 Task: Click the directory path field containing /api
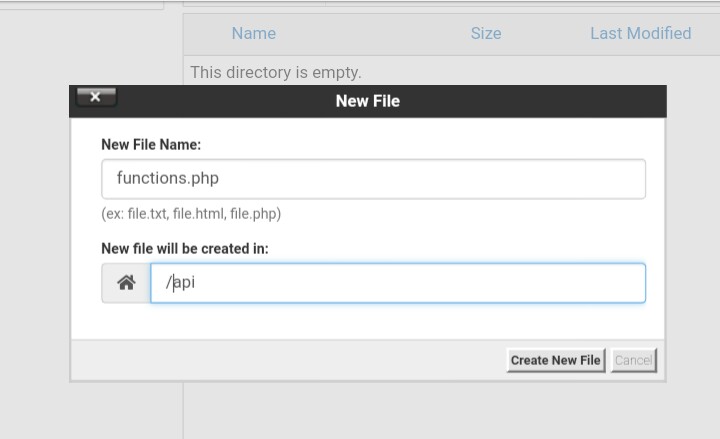[x=397, y=283]
